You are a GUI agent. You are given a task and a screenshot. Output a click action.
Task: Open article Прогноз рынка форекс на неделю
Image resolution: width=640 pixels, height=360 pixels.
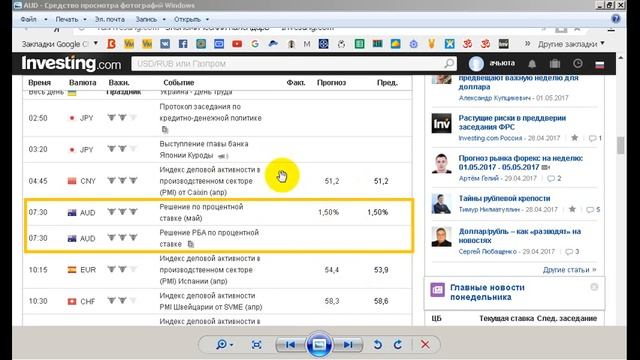coord(520,162)
